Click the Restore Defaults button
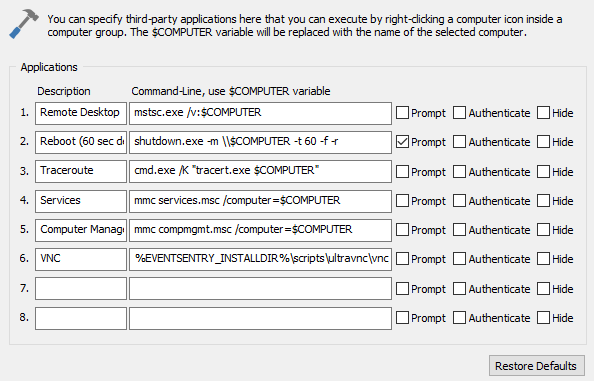The width and height of the screenshot is (594, 381). (536, 366)
